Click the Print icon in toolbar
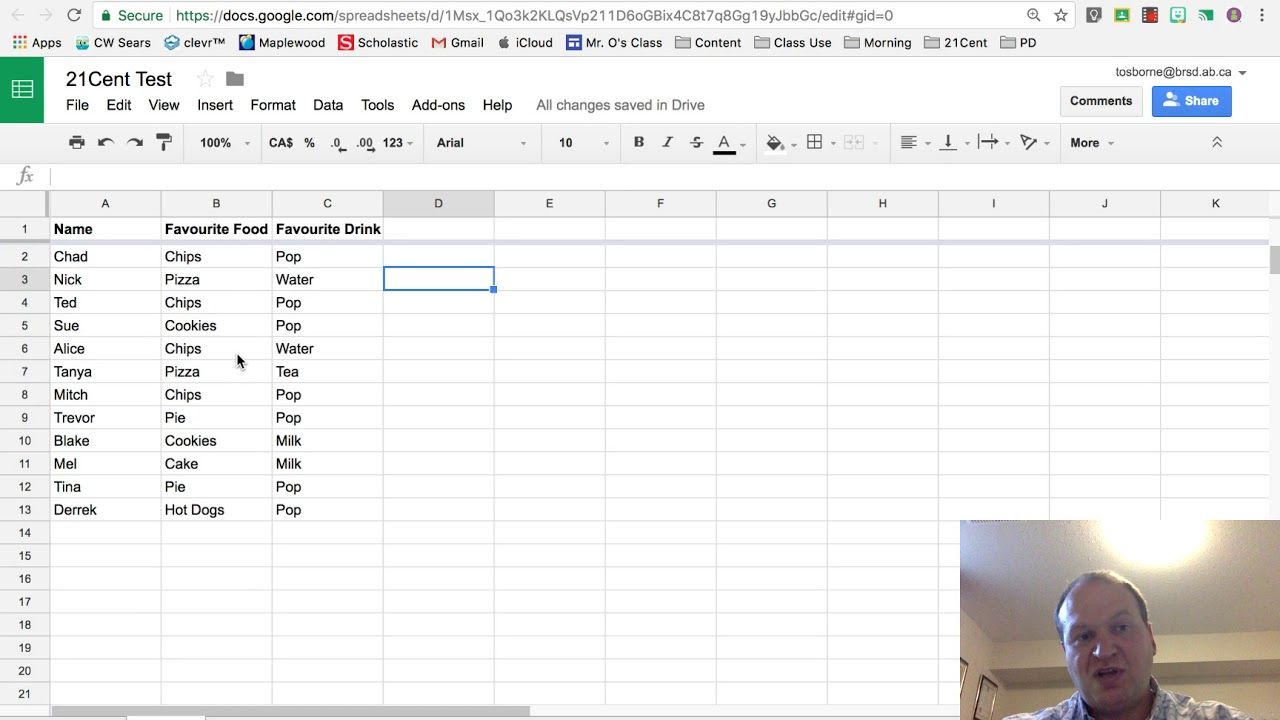Image resolution: width=1280 pixels, height=720 pixels. pos(77,143)
